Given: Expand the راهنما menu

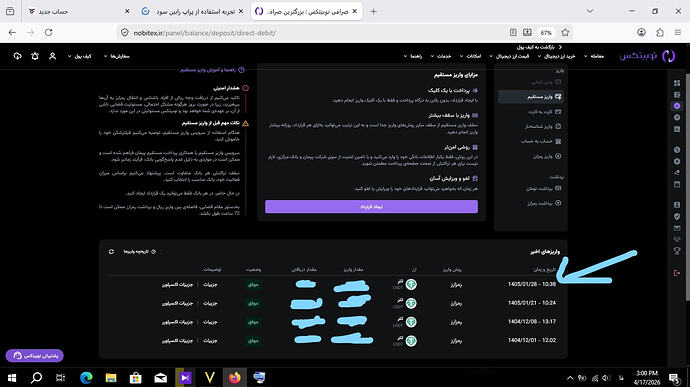Looking at the screenshot, I should 413,56.
